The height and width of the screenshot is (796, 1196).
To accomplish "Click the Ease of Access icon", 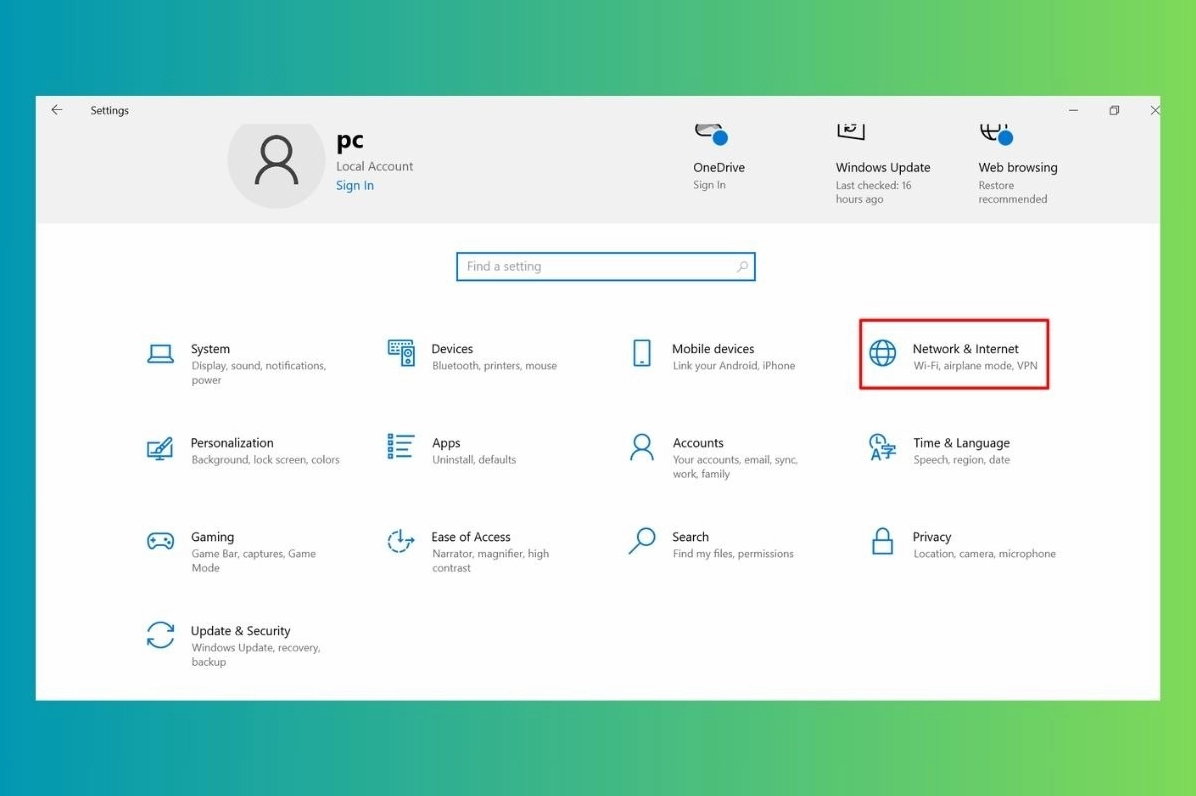I will tap(401, 541).
